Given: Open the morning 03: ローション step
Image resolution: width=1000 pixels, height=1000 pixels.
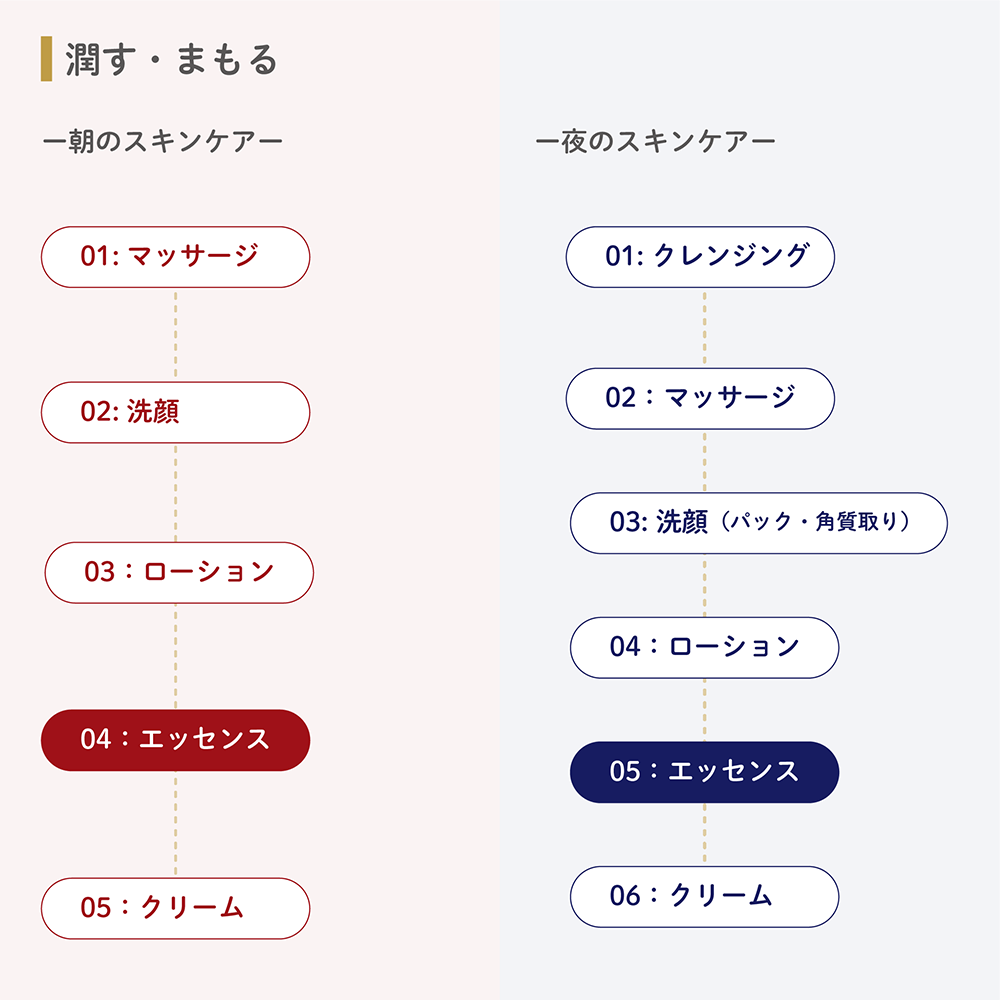Looking at the screenshot, I should (179, 573).
